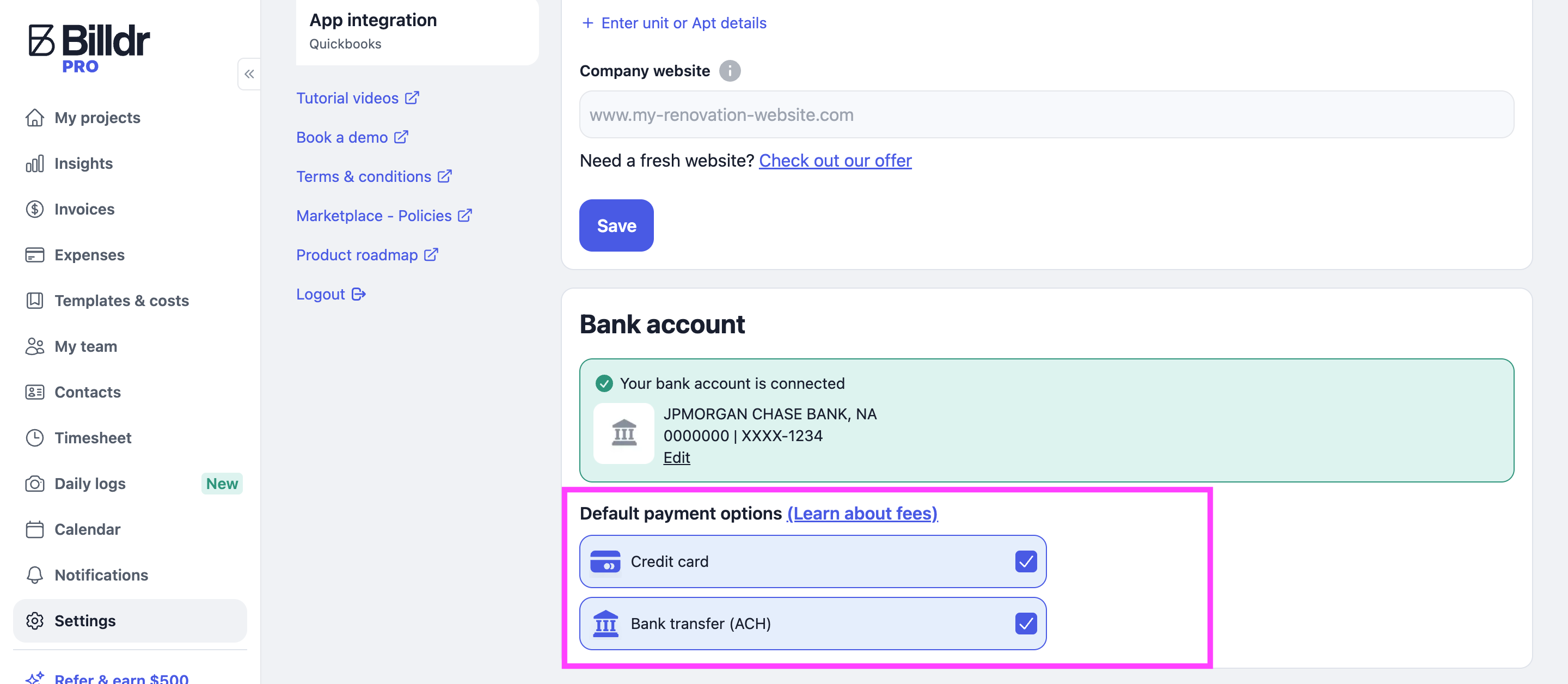The image size is (1568, 684).
Task: Click the Notifications bell icon
Action: [35, 575]
